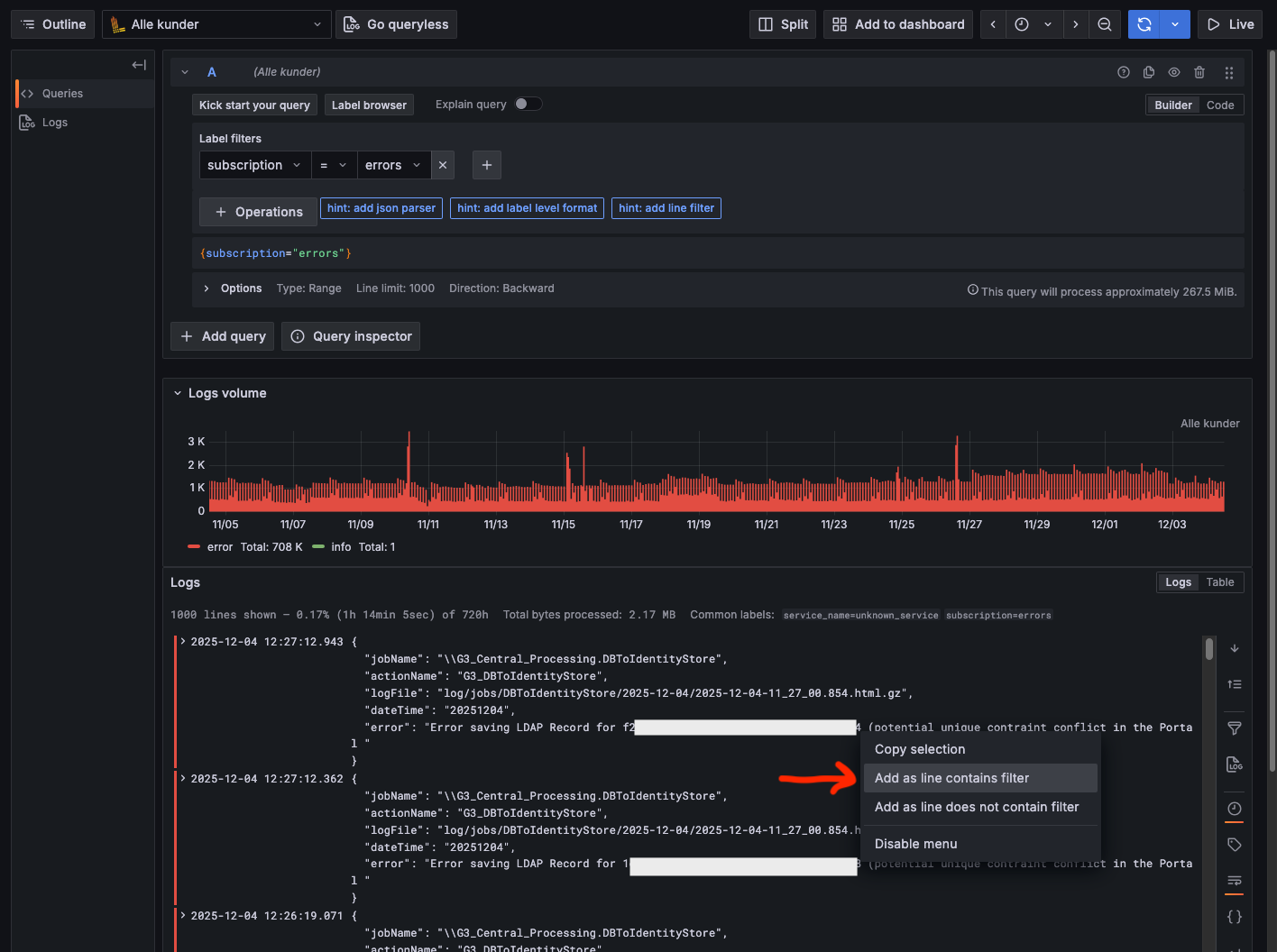Click the drag handle for query A
Screen dimensions: 1277x952
point(1228,72)
